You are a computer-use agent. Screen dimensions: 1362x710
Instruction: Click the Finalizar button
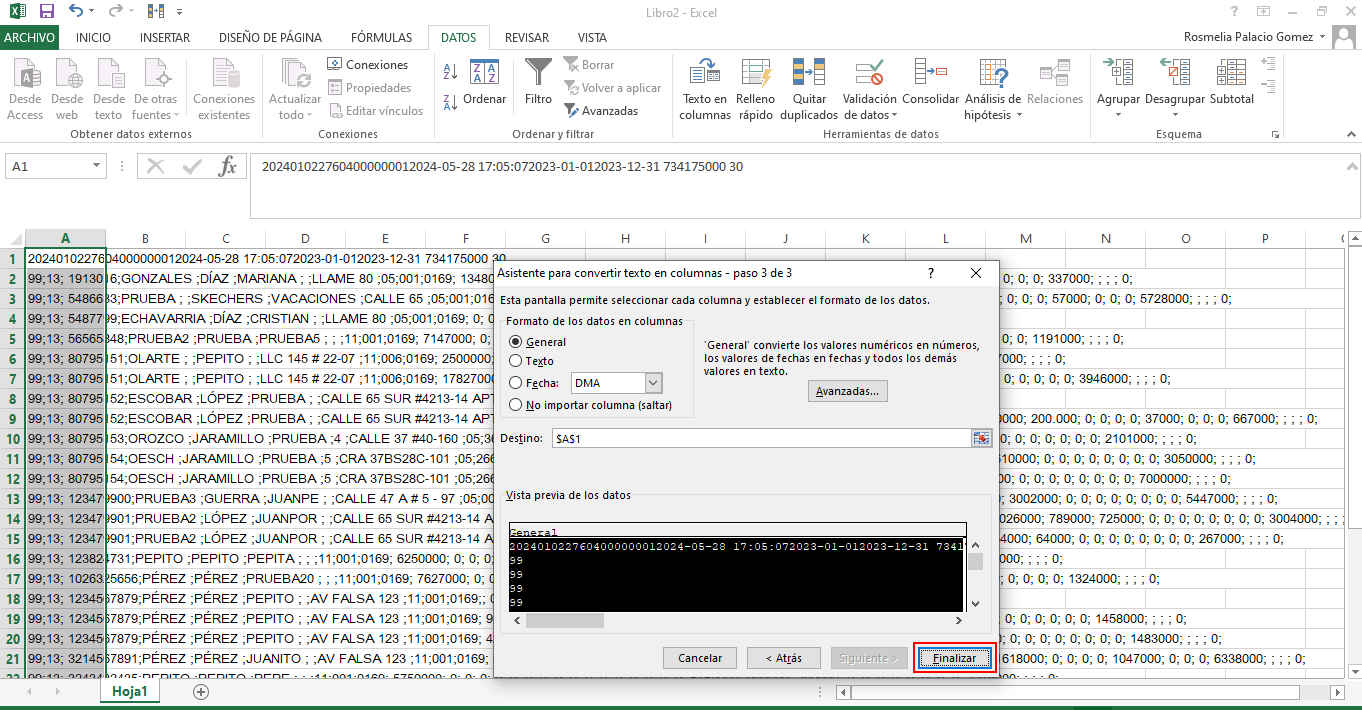(954, 659)
